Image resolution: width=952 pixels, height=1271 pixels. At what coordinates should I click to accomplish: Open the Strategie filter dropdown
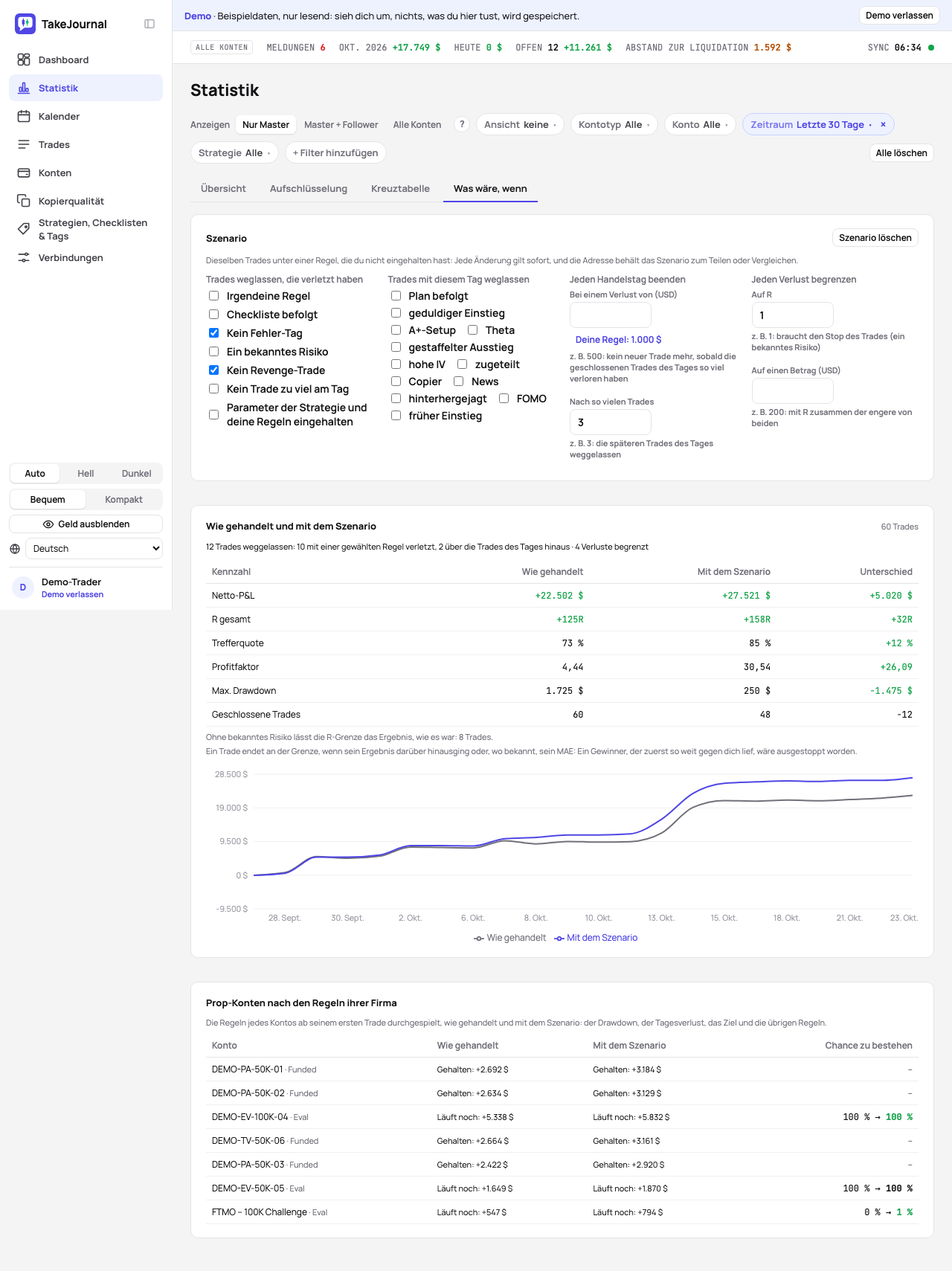[x=234, y=152]
